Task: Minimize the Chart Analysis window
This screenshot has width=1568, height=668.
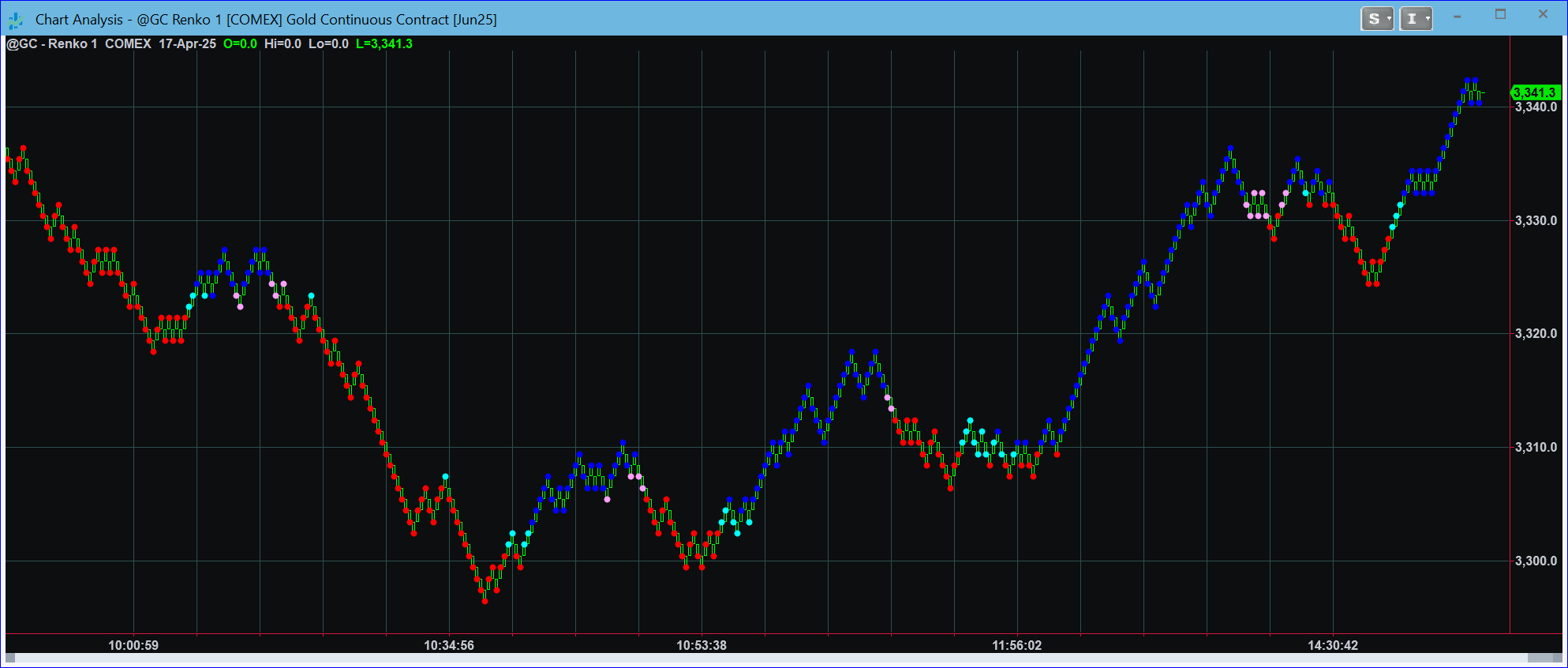Action: 1458,16
